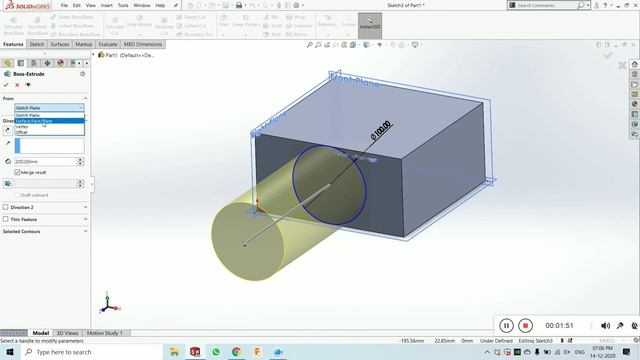Screen dimensions: 640x360
Task: Toggle the Merge result checkbox
Action: pyautogui.click(x=17, y=172)
